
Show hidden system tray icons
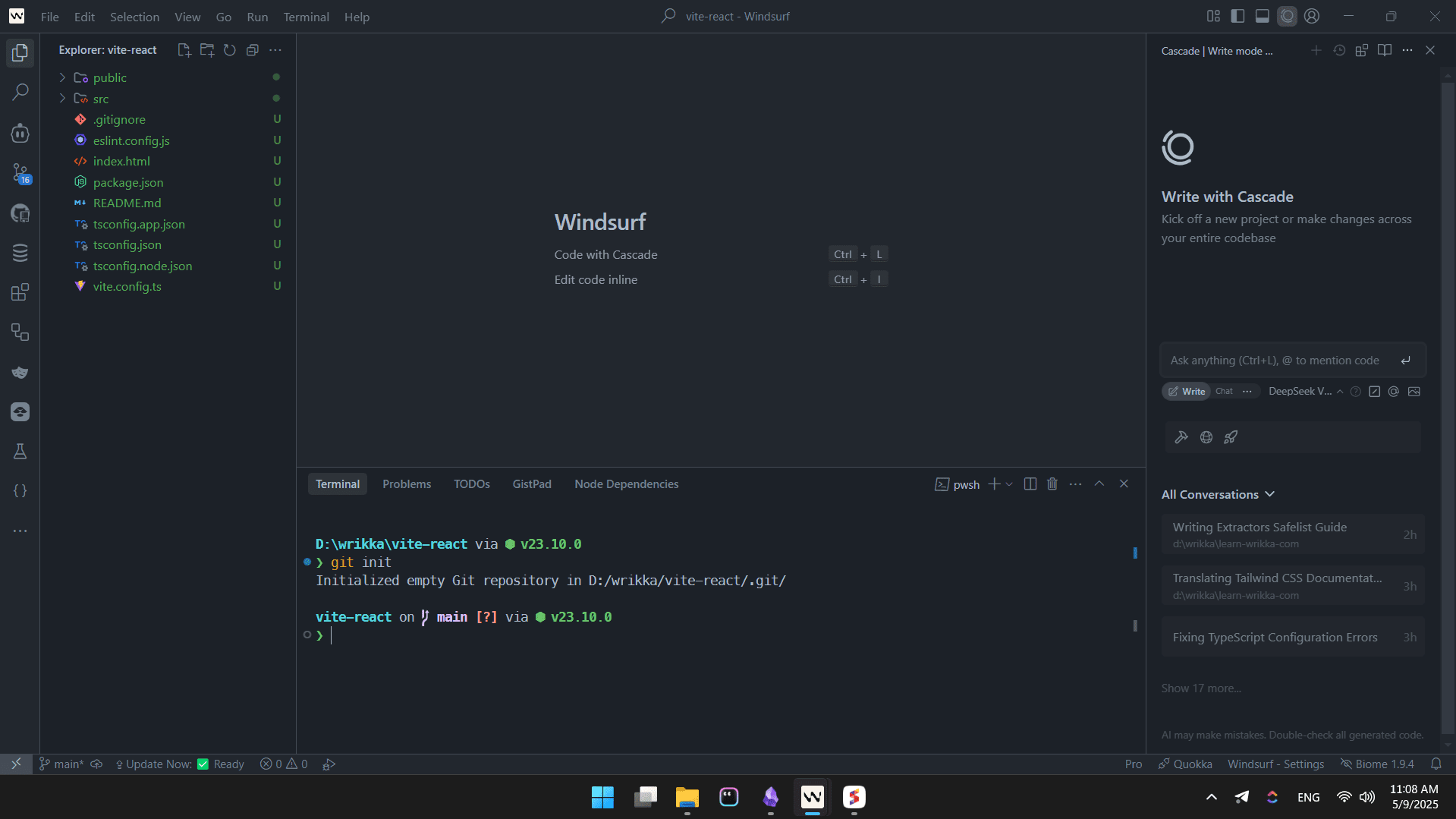coord(1212,797)
